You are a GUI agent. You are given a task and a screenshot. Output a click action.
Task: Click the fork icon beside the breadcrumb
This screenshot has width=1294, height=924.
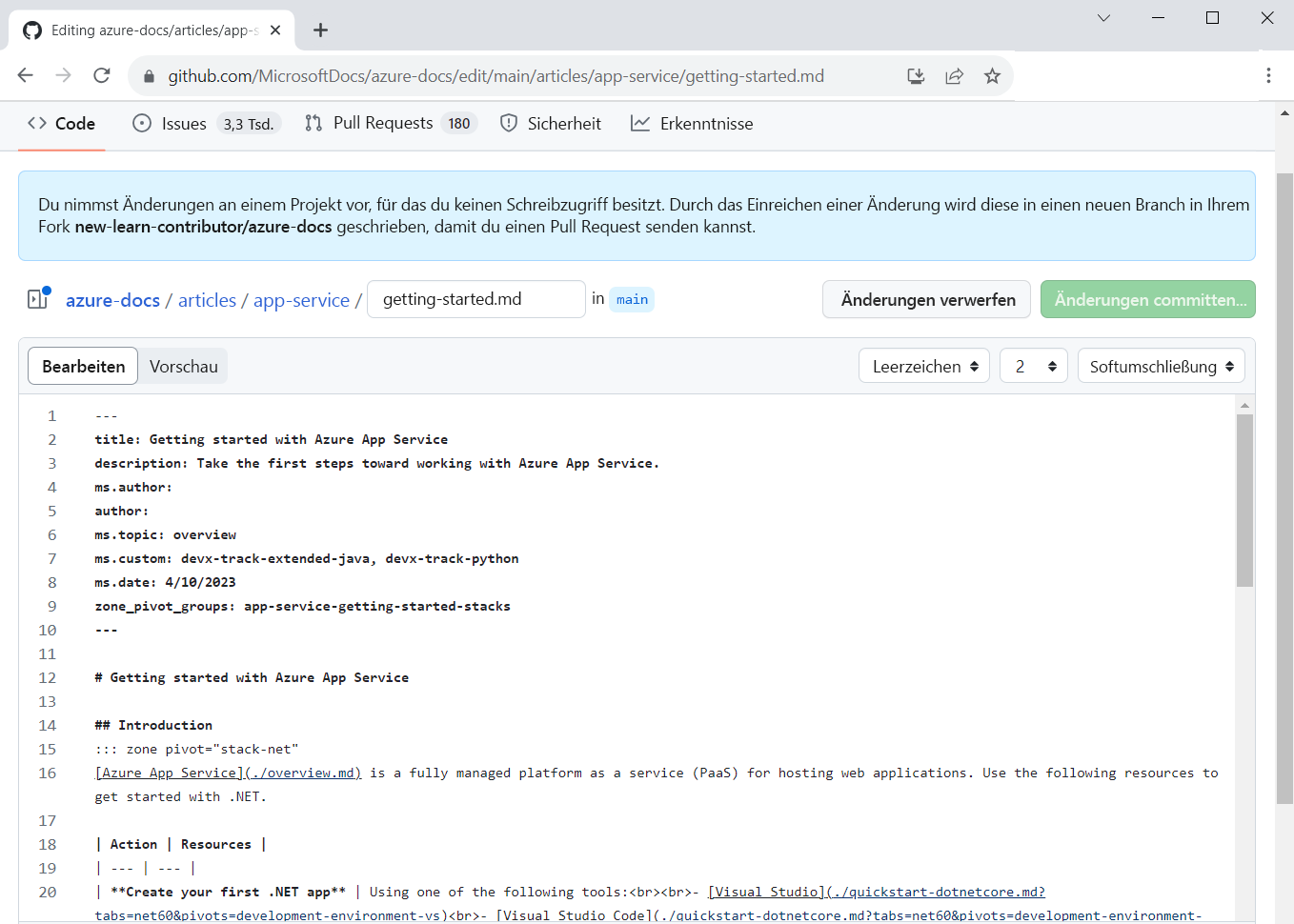[36, 298]
